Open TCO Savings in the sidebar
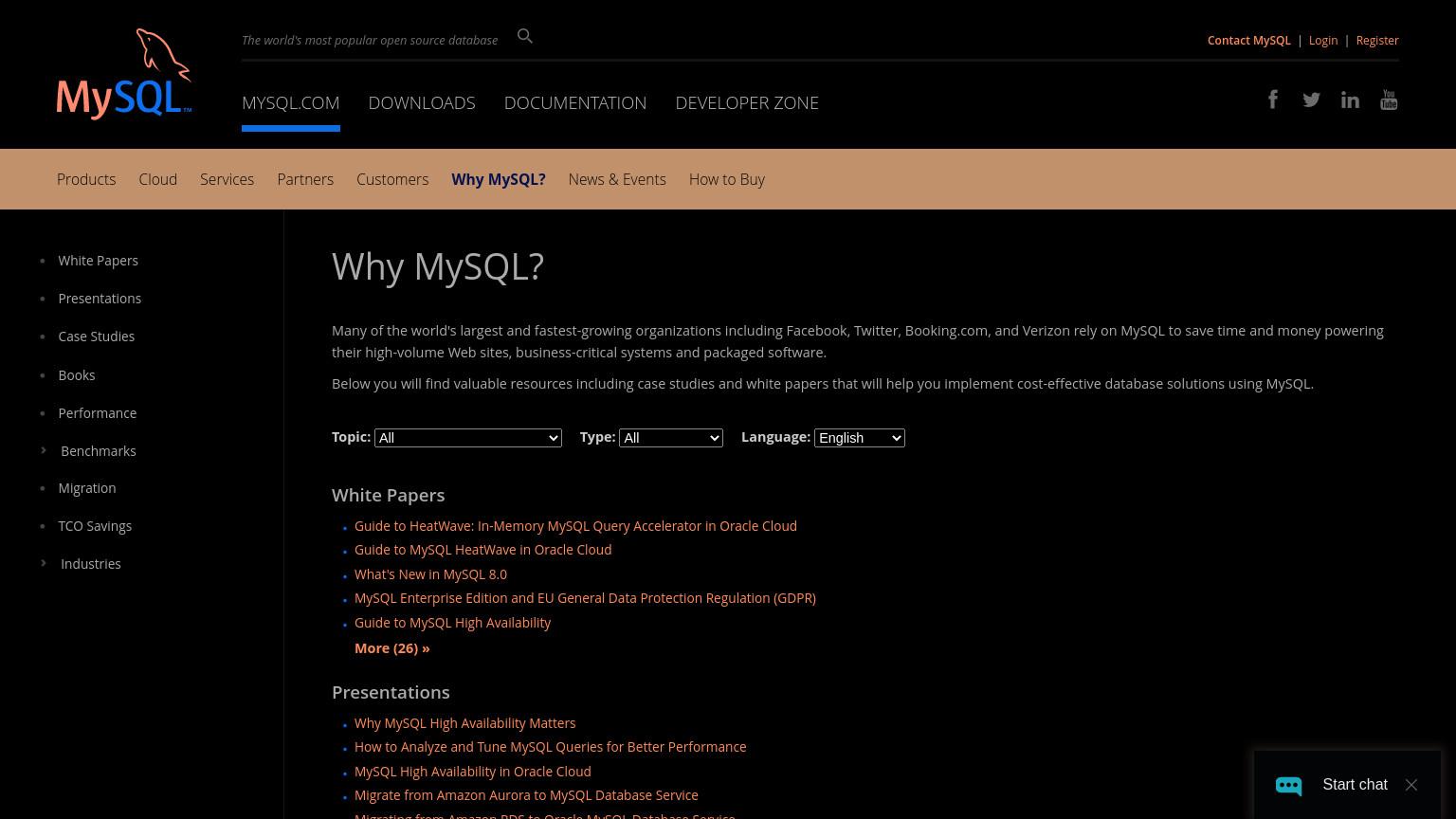The image size is (1456, 819). 95,526
